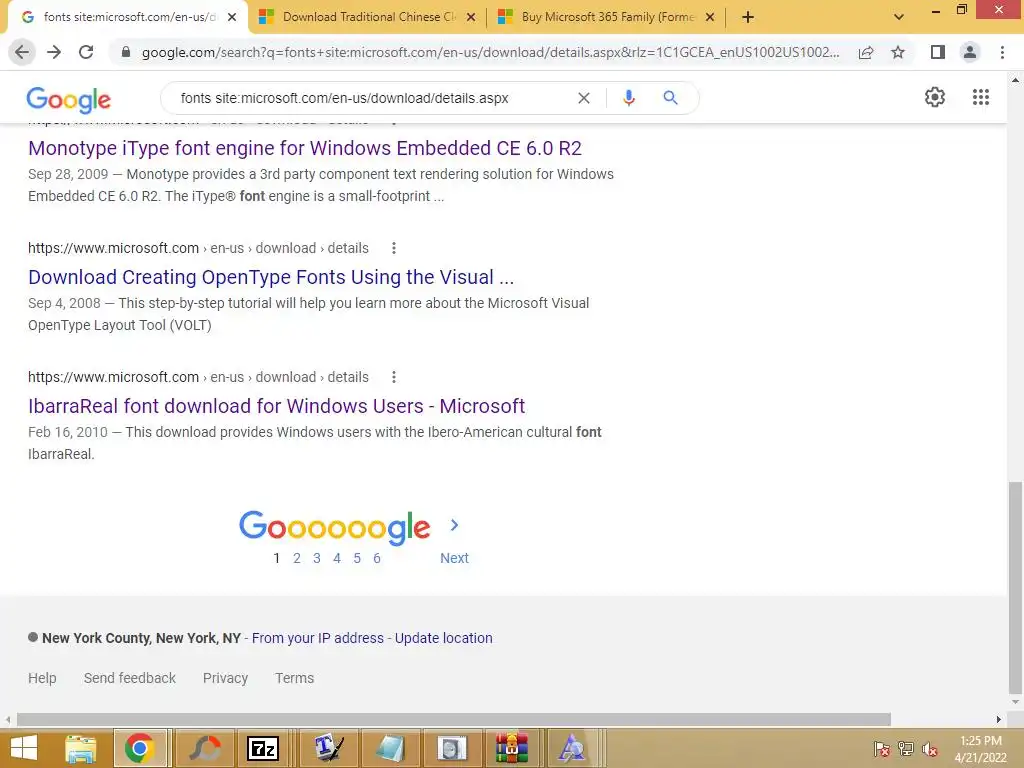This screenshot has width=1024, height=768.
Task: Open Chrome three-dot menu
Action: (x=1002, y=52)
